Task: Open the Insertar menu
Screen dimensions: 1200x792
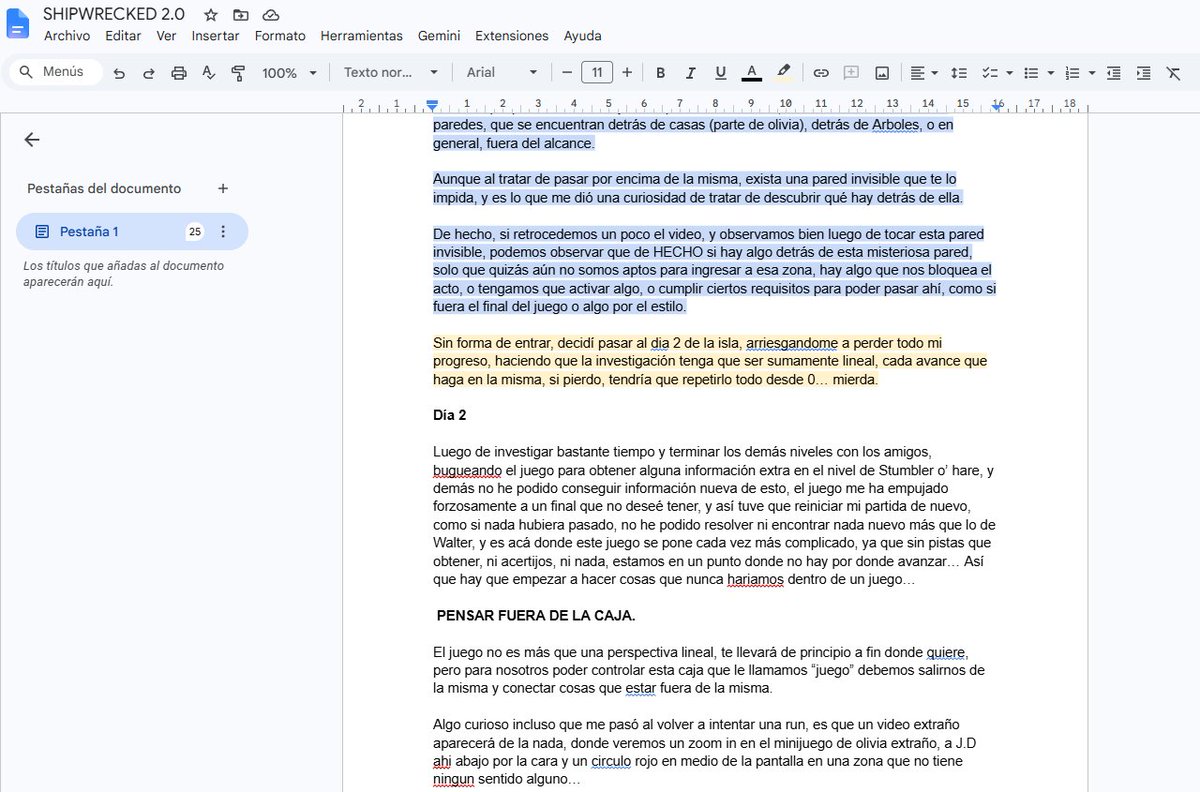Action: pos(216,36)
